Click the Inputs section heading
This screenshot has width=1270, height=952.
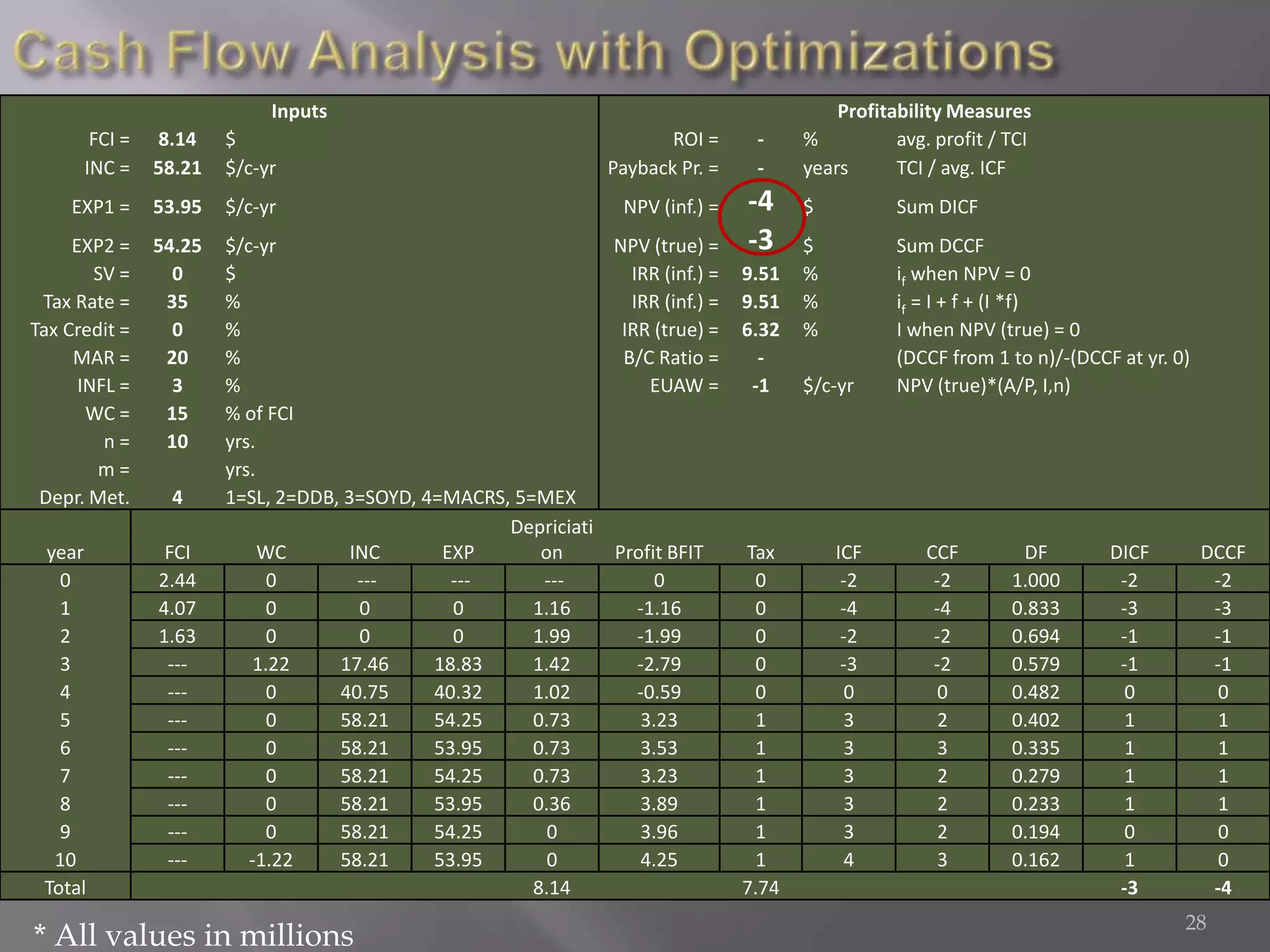click(299, 111)
